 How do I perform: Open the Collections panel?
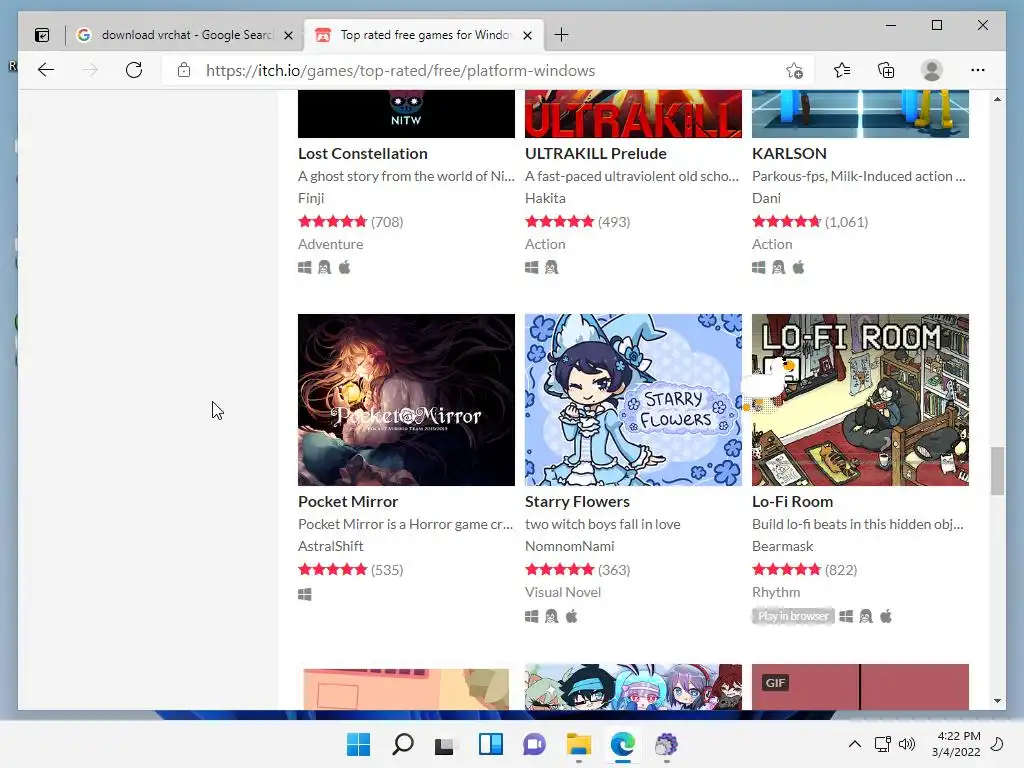886,70
